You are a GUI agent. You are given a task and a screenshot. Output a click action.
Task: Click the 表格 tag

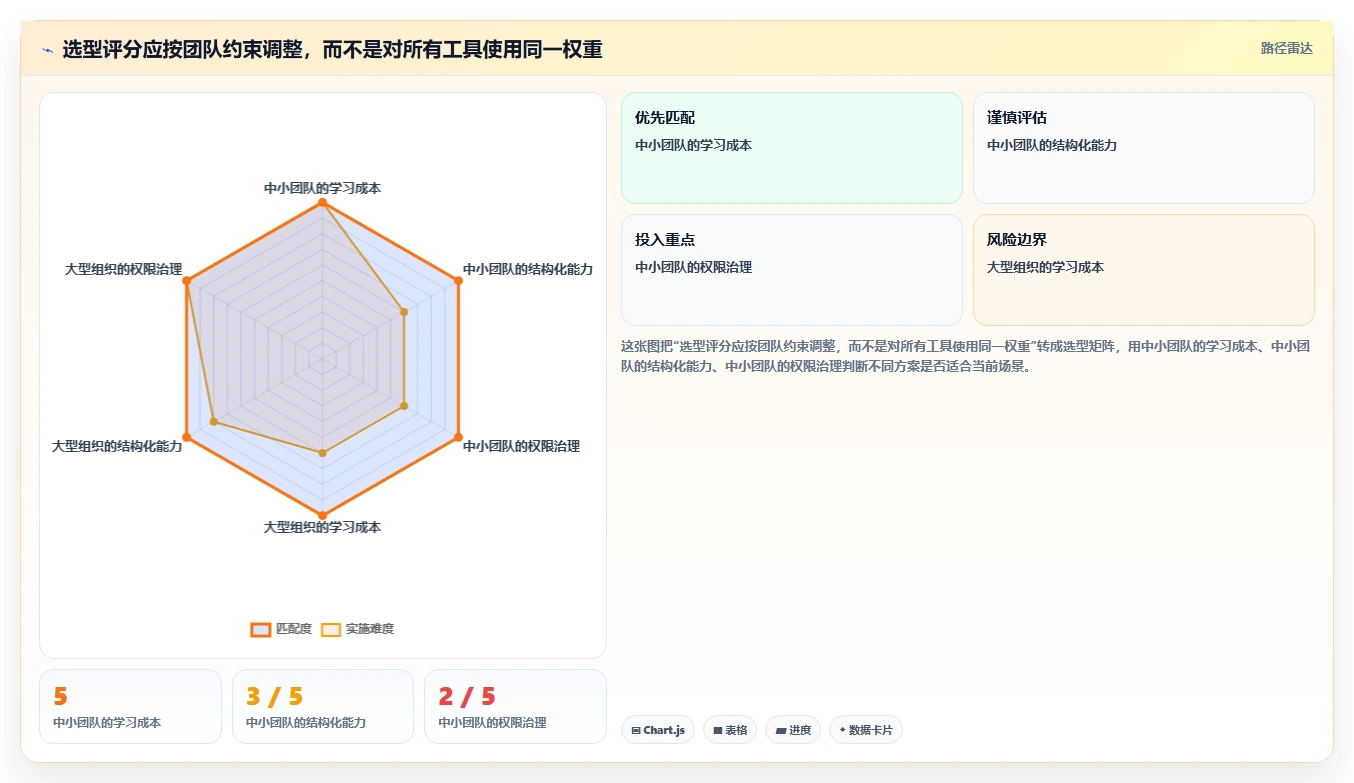pyautogui.click(x=730, y=730)
